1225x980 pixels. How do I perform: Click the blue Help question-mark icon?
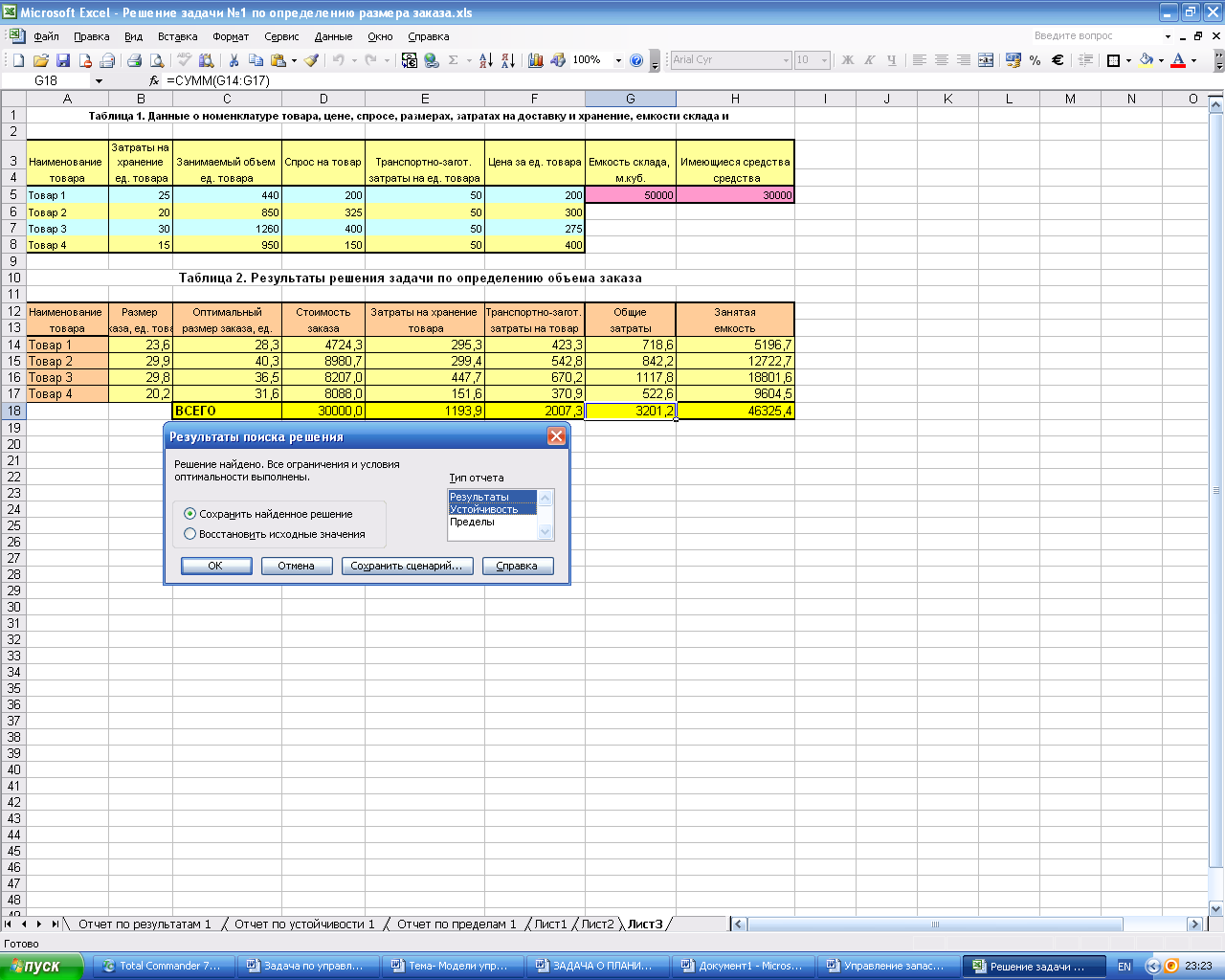(636, 60)
